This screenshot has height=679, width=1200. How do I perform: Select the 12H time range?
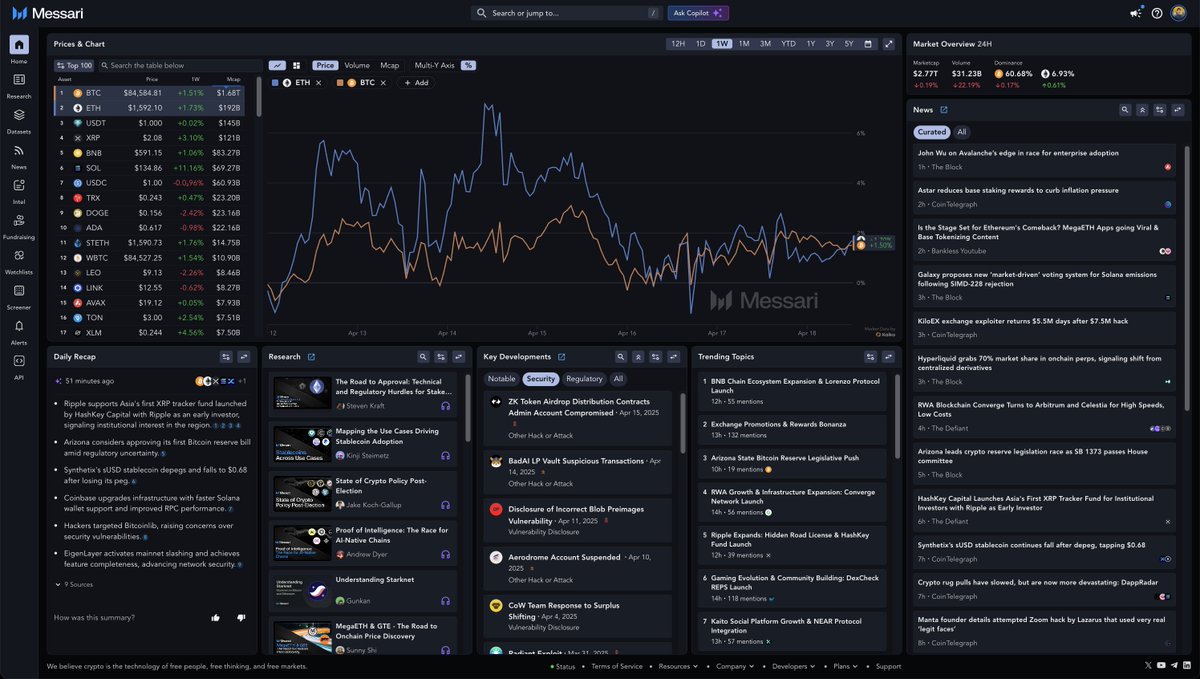tap(678, 44)
